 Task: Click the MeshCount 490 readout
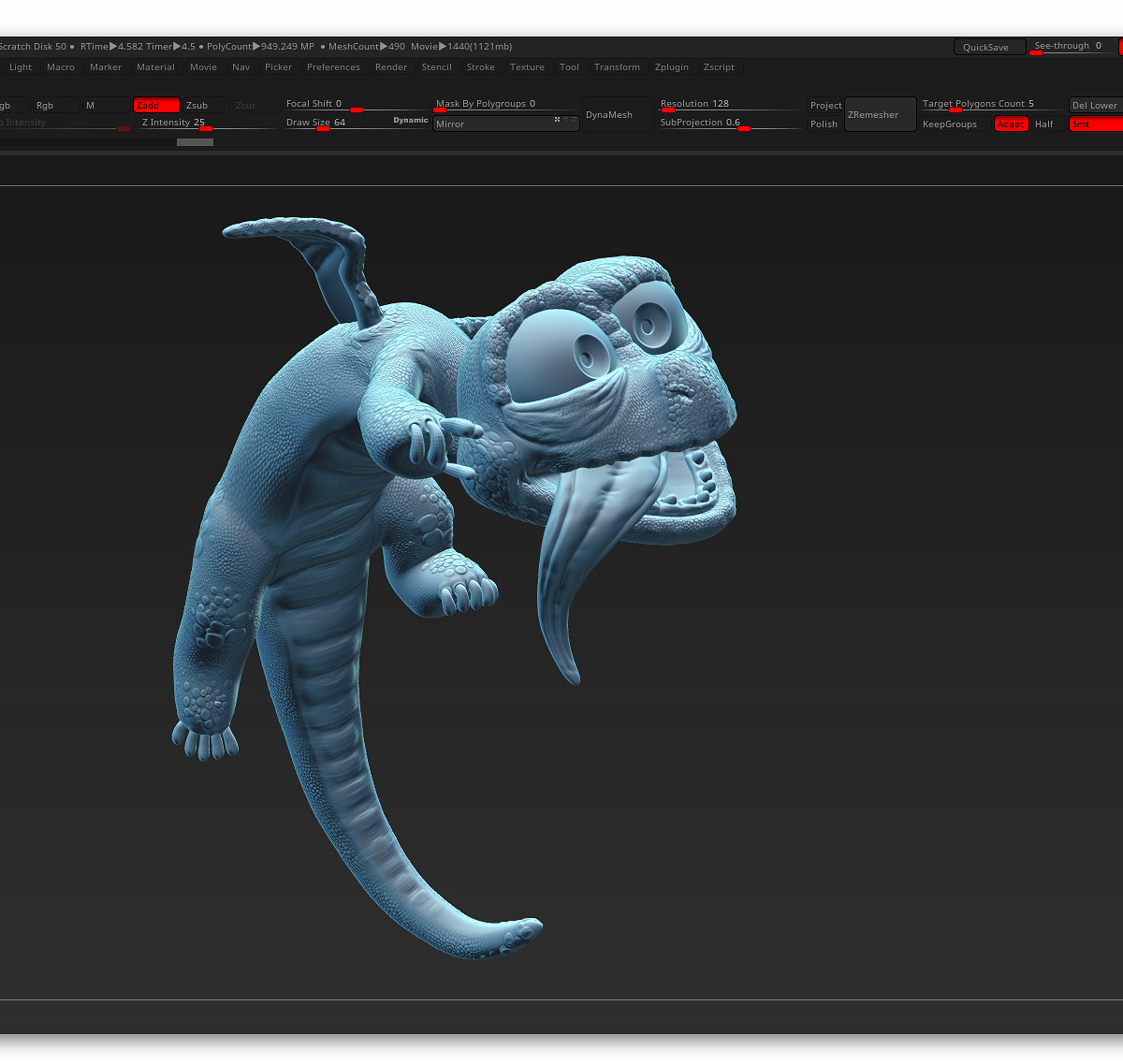coord(367,47)
